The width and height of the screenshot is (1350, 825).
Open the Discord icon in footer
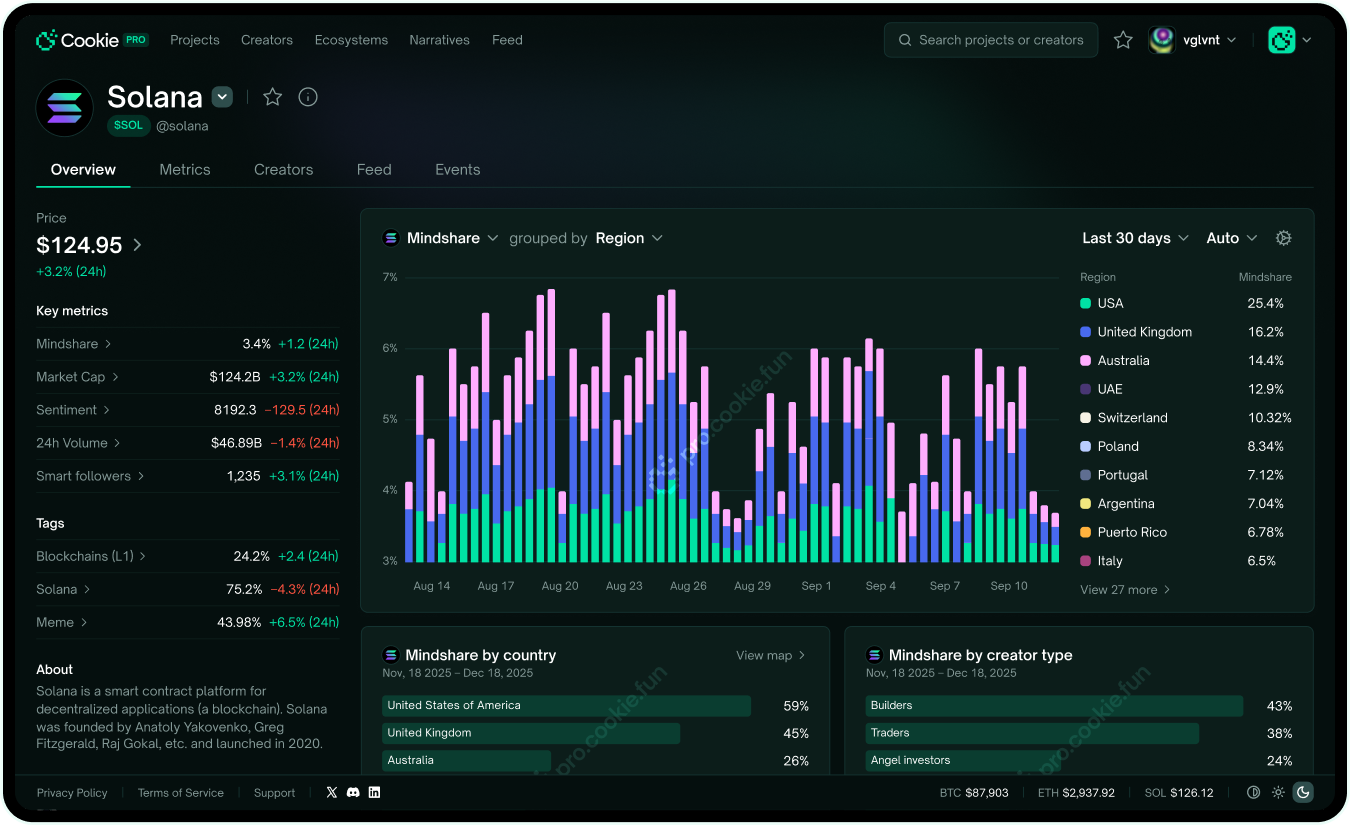pos(353,792)
